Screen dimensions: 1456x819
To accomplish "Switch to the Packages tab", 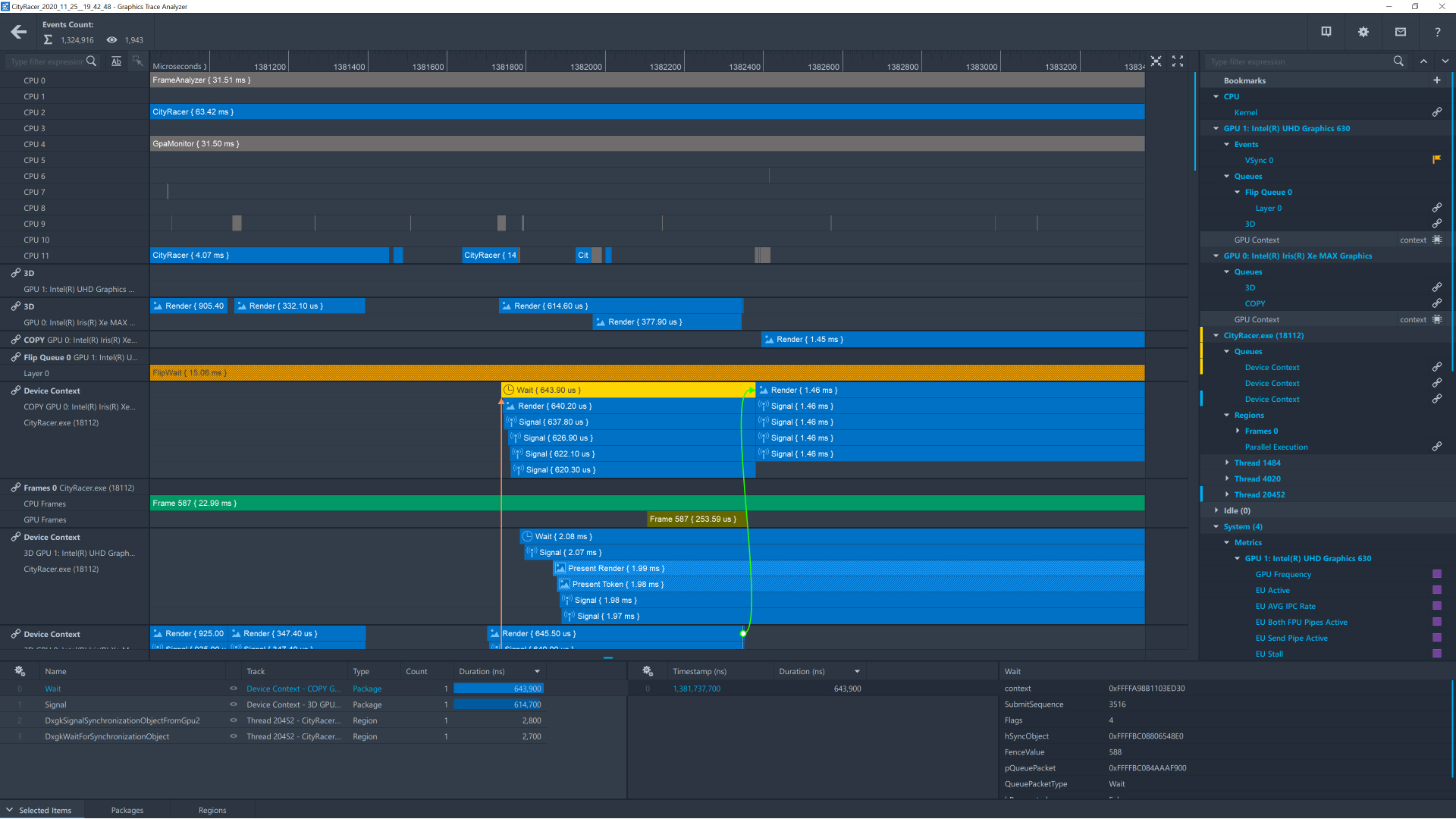I will (x=127, y=810).
